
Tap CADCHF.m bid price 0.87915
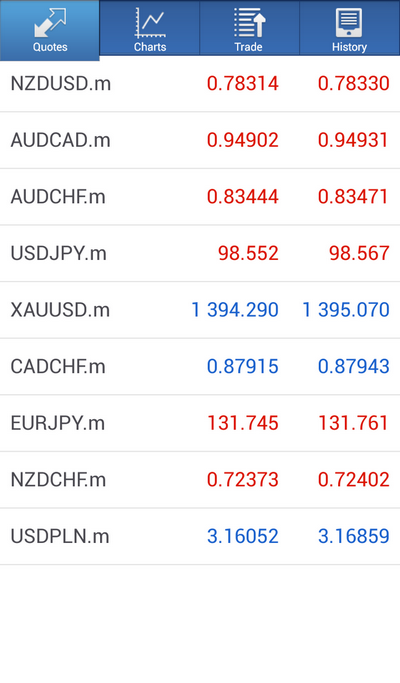point(243,366)
